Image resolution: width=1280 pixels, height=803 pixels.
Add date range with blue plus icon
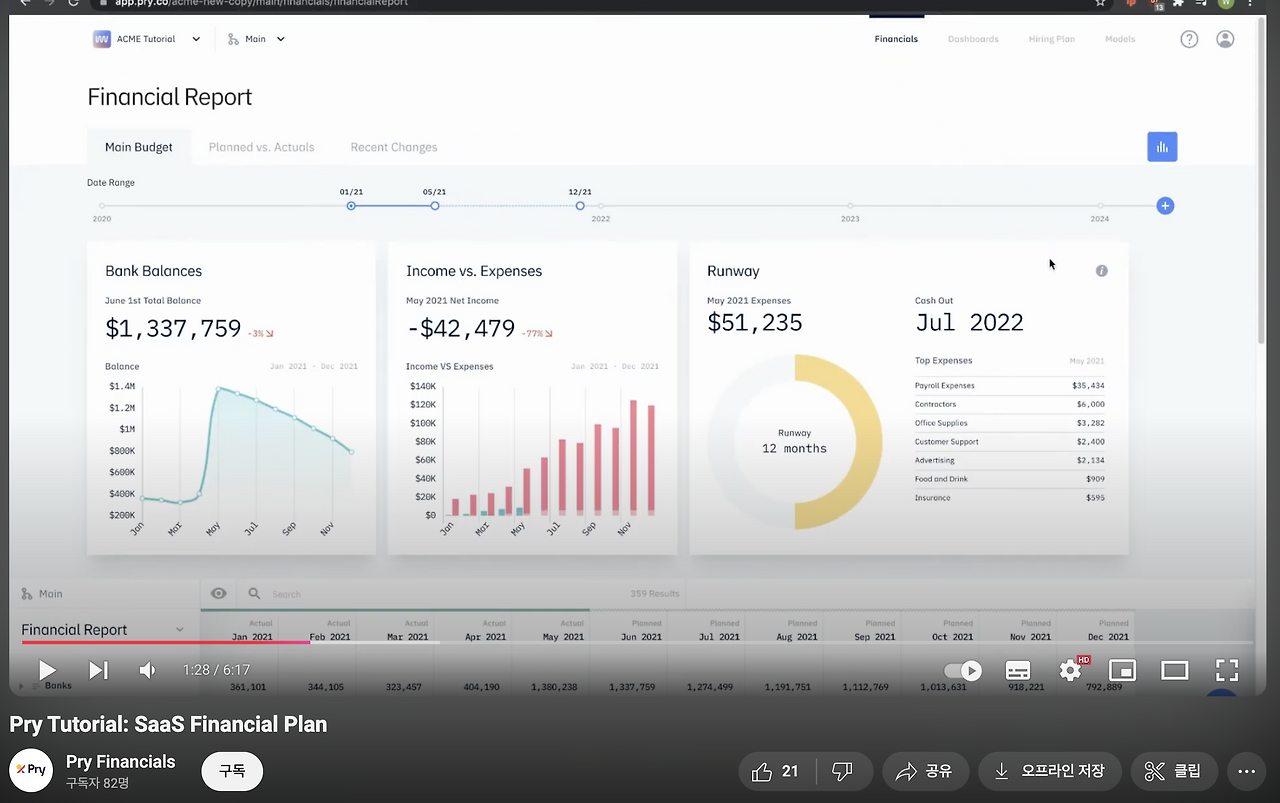[1165, 206]
